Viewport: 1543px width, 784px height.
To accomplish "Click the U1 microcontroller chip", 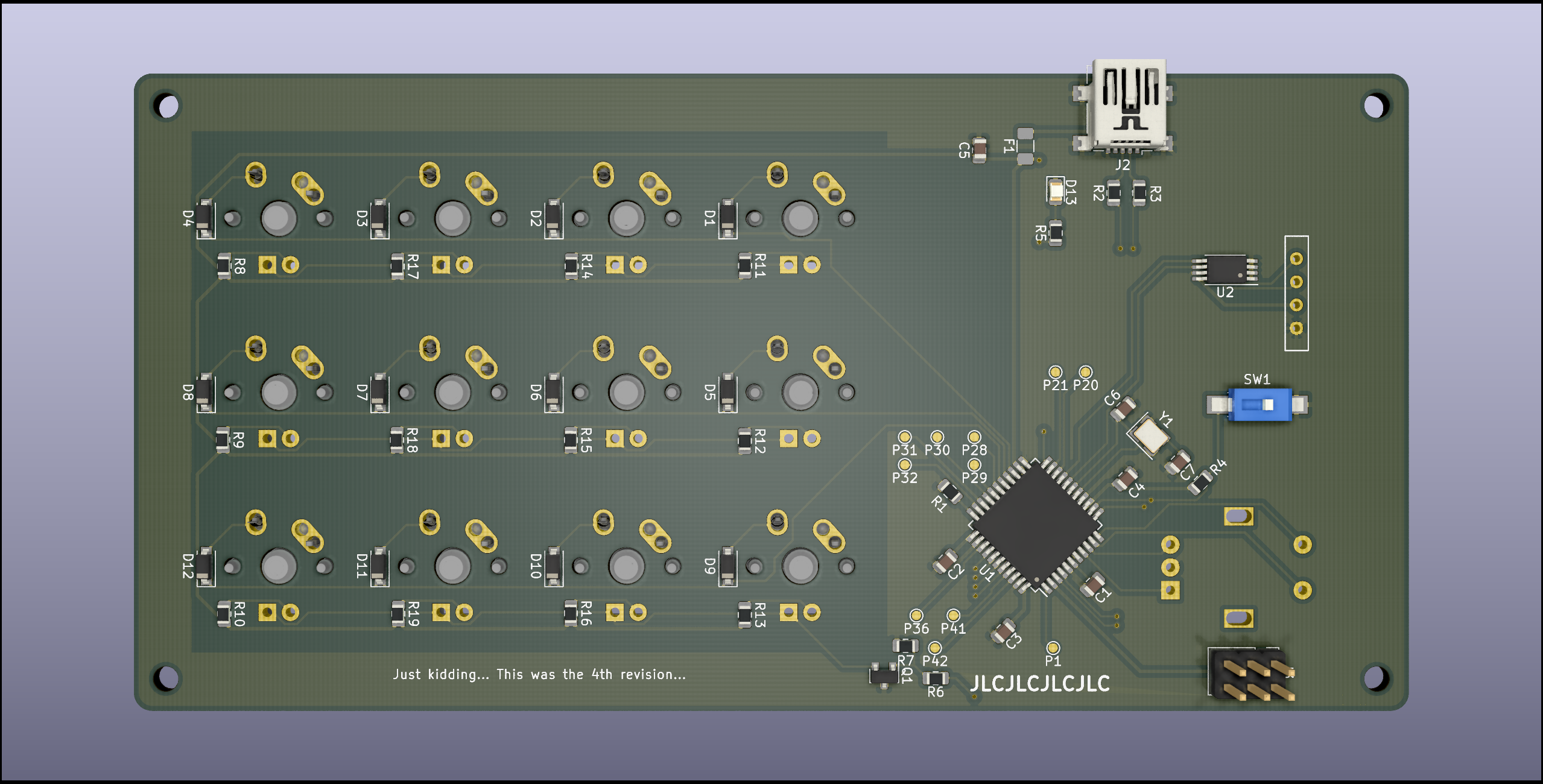I will click(1036, 526).
